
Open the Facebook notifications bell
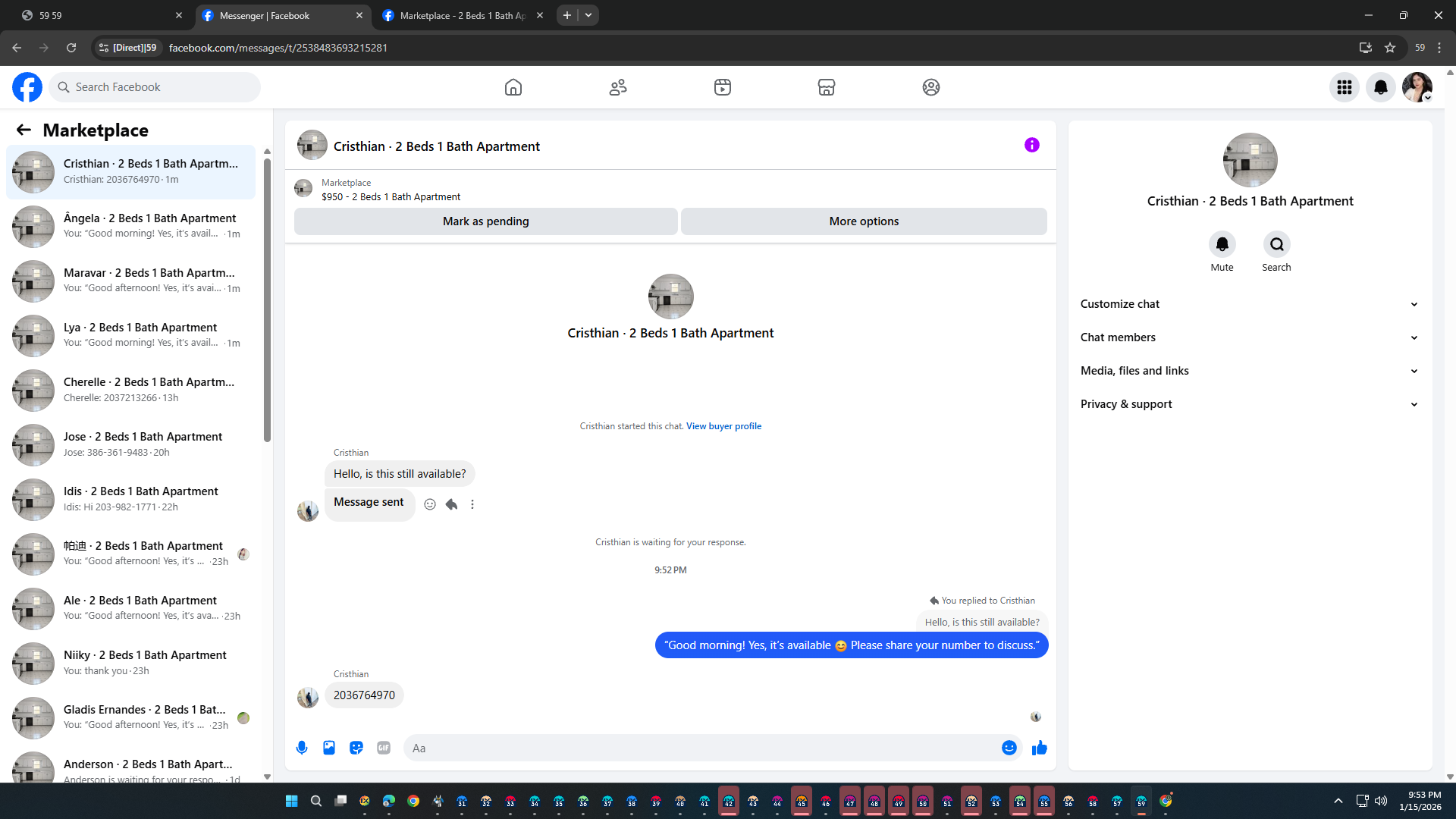click(1380, 87)
